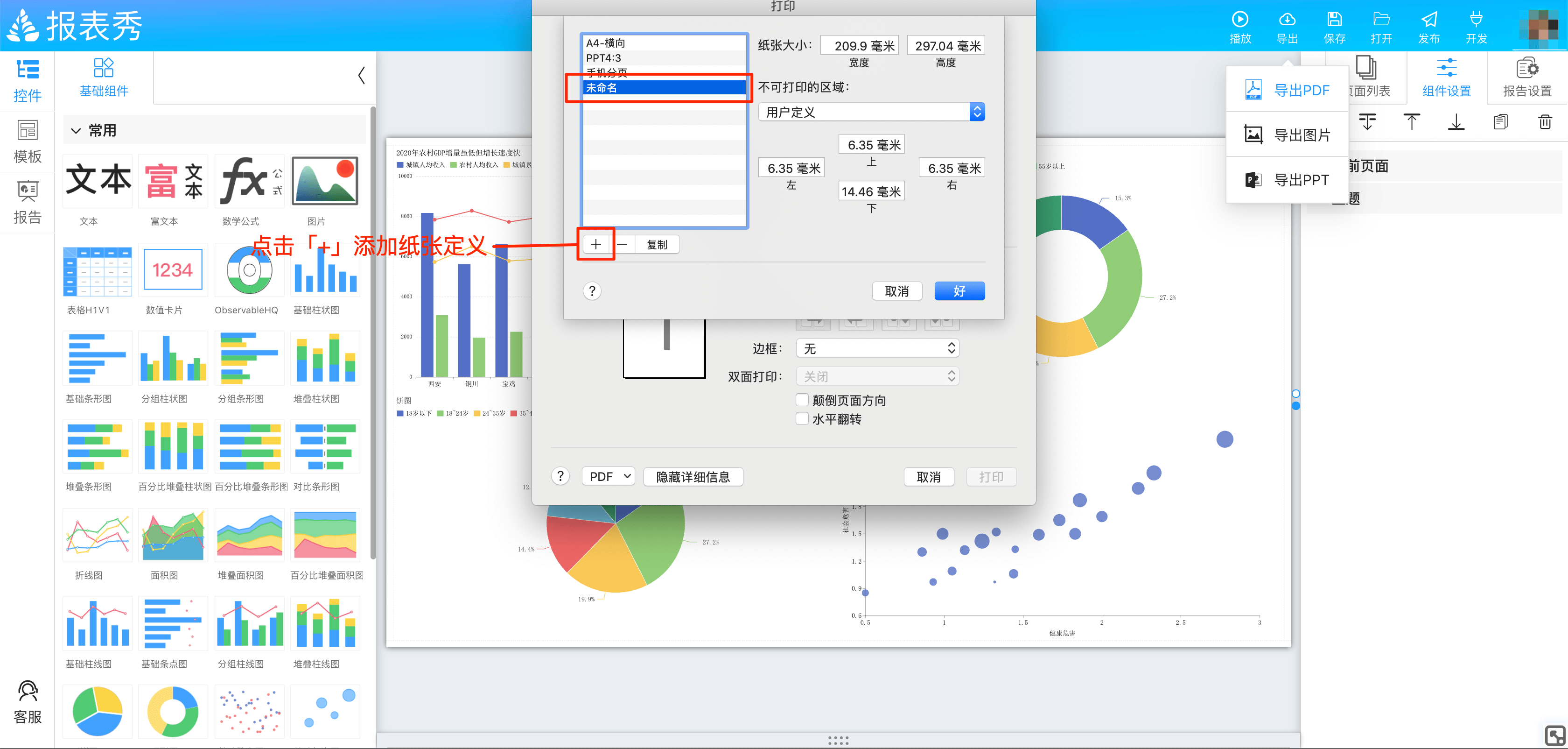Click the minus button to remove paper size

click(x=622, y=244)
